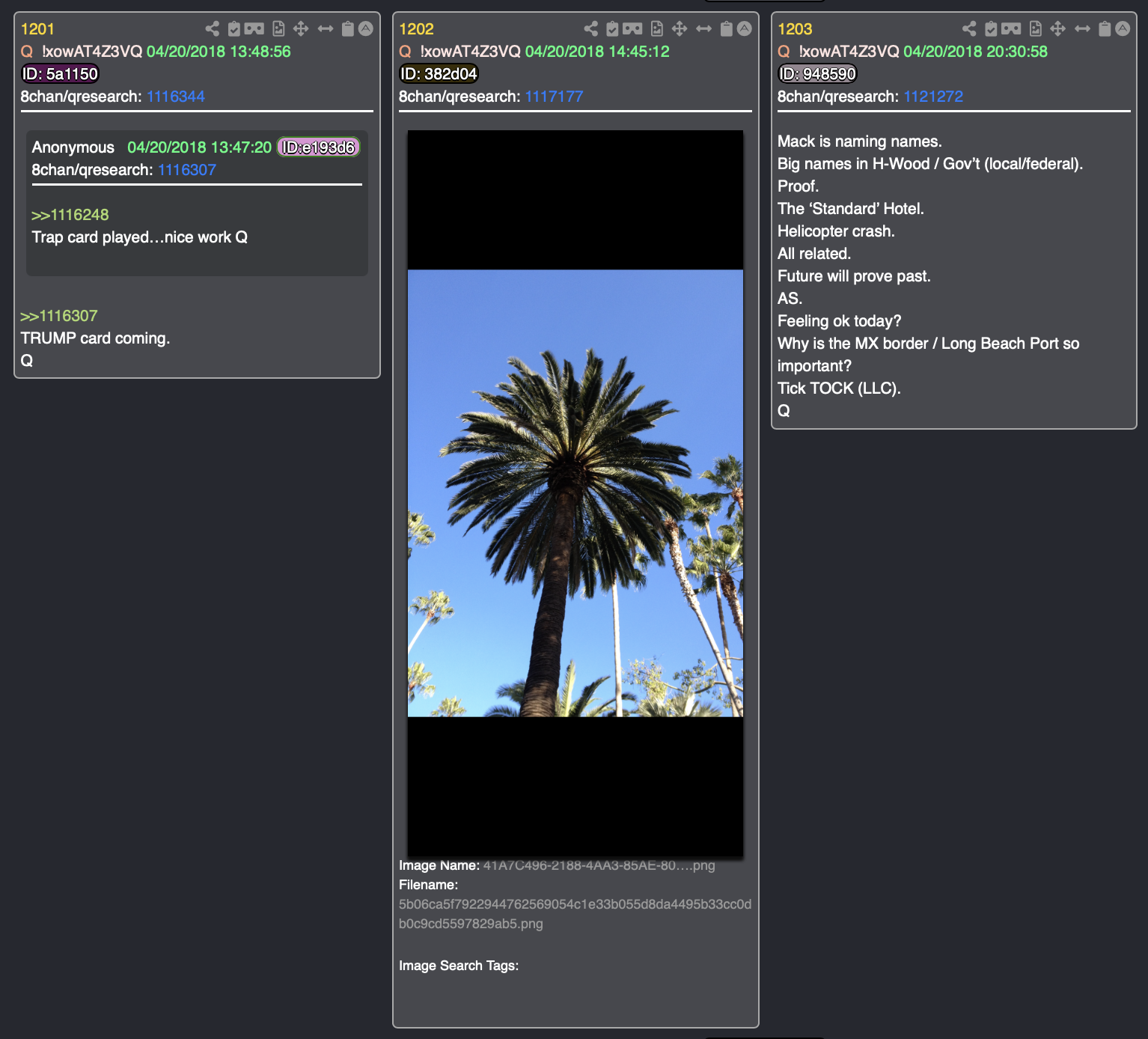Screen dimensions: 1148x1039
Task: Click 'Feeling ok today?' line
Action: coord(840,321)
